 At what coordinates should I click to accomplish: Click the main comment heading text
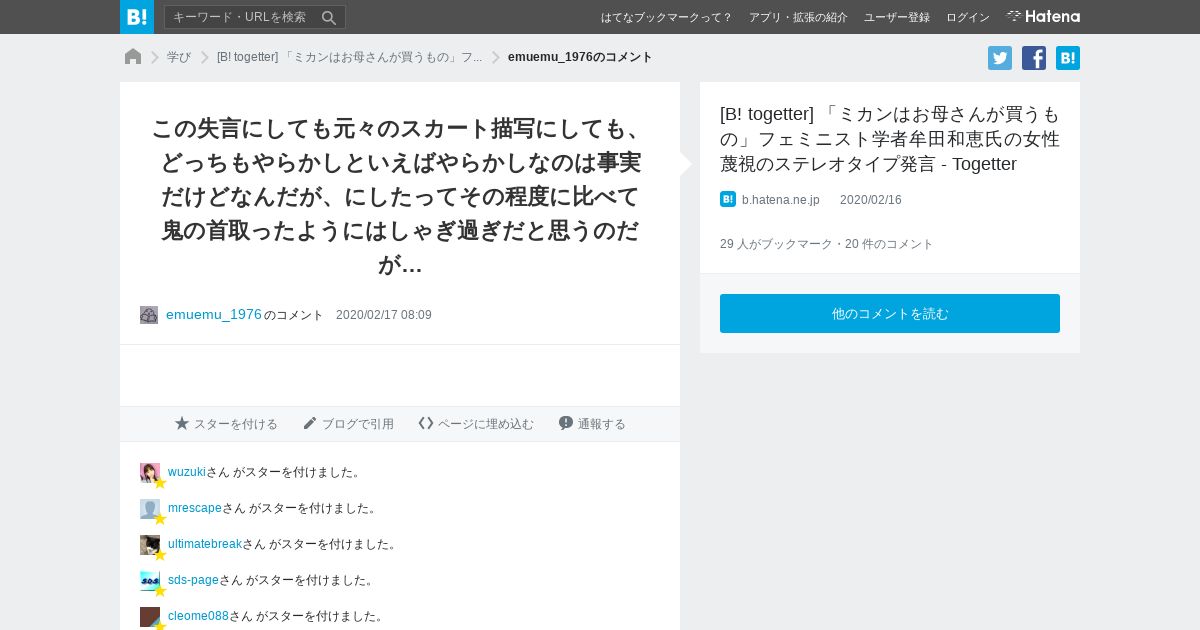coord(400,197)
